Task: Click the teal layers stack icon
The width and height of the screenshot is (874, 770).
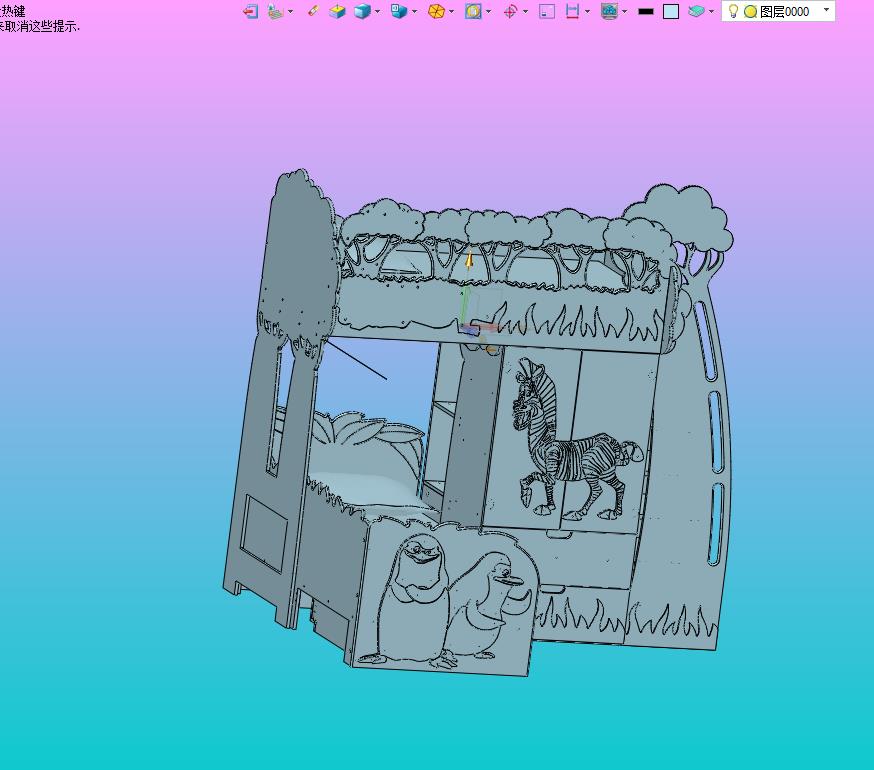Action: tap(697, 12)
